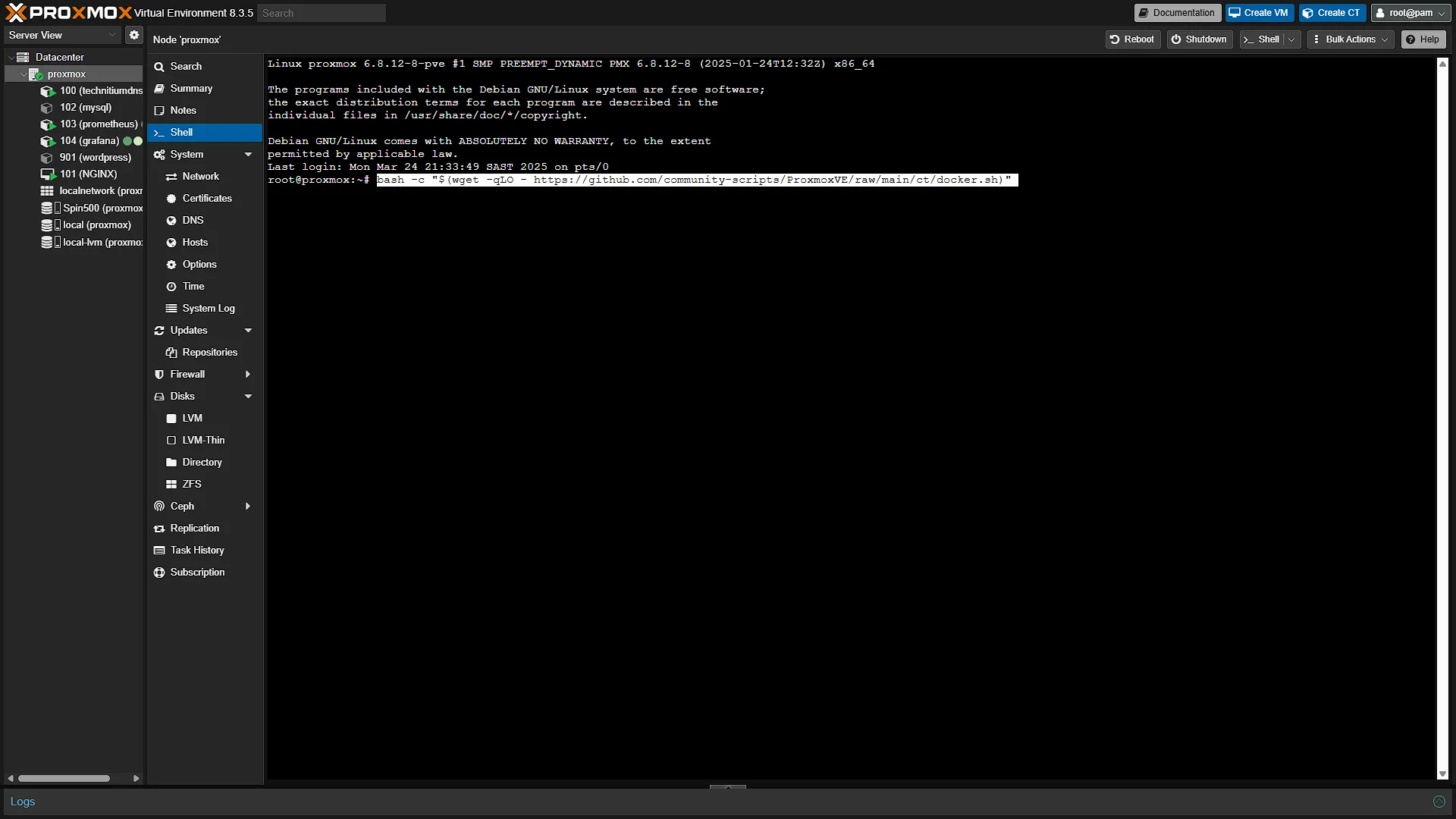This screenshot has width=1456, height=819.
Task: Open ZFS disks page
Action: click(x=205, y=485)
